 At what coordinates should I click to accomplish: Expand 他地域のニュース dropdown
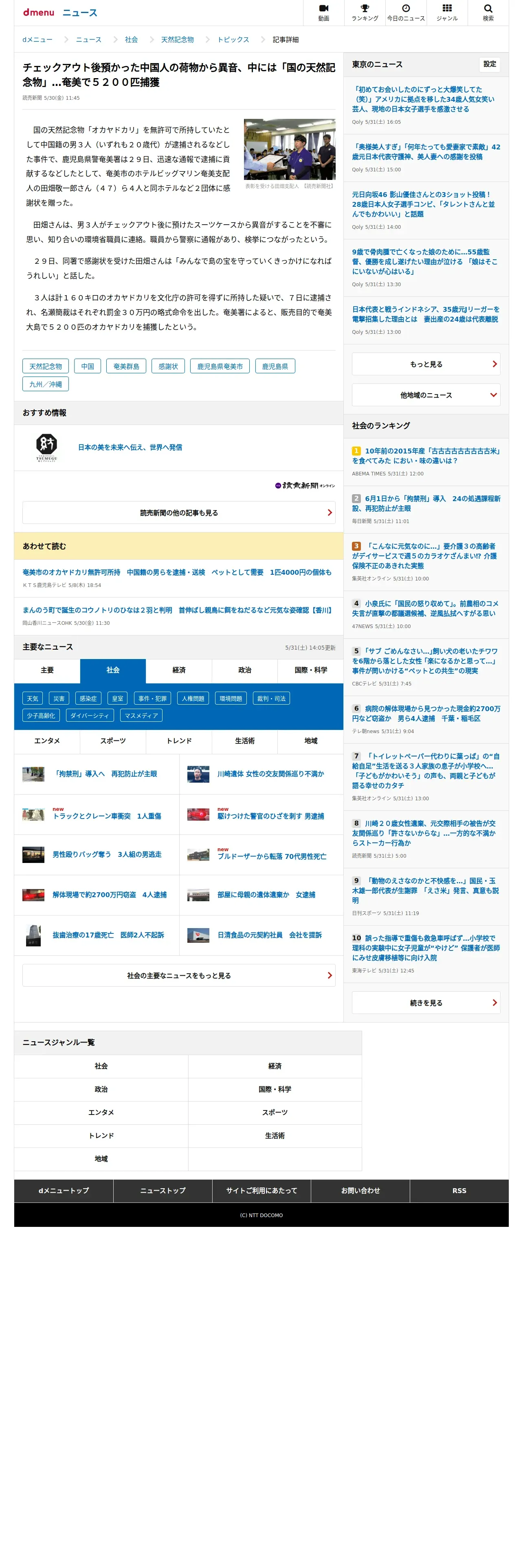(x=426, y=395)
